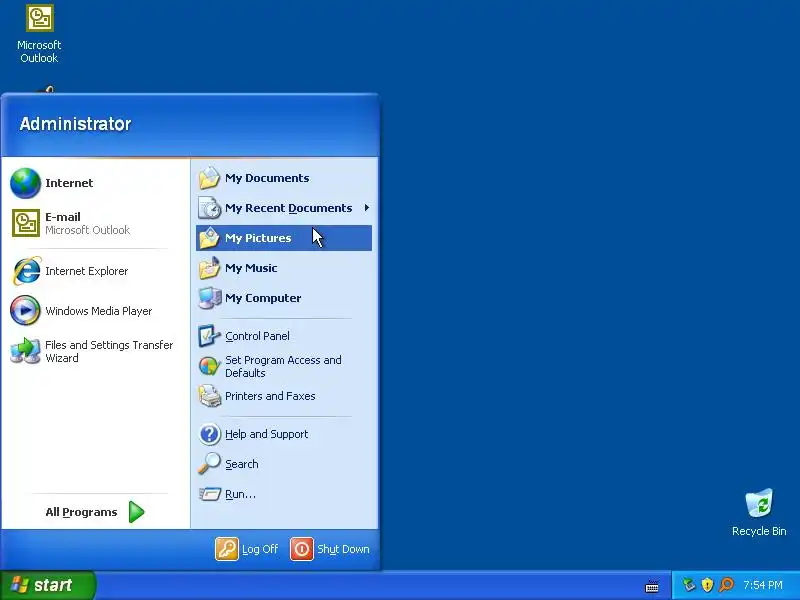Click the Log Off key icon
This screenshot has width=800, height=600.
(227, 549)
